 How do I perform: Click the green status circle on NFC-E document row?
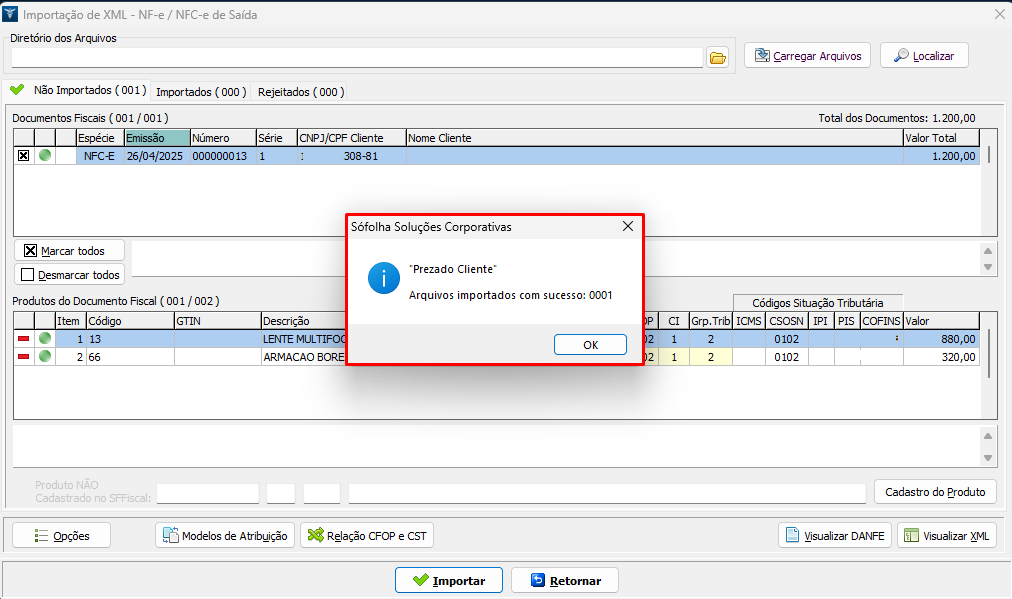(44, 156)
